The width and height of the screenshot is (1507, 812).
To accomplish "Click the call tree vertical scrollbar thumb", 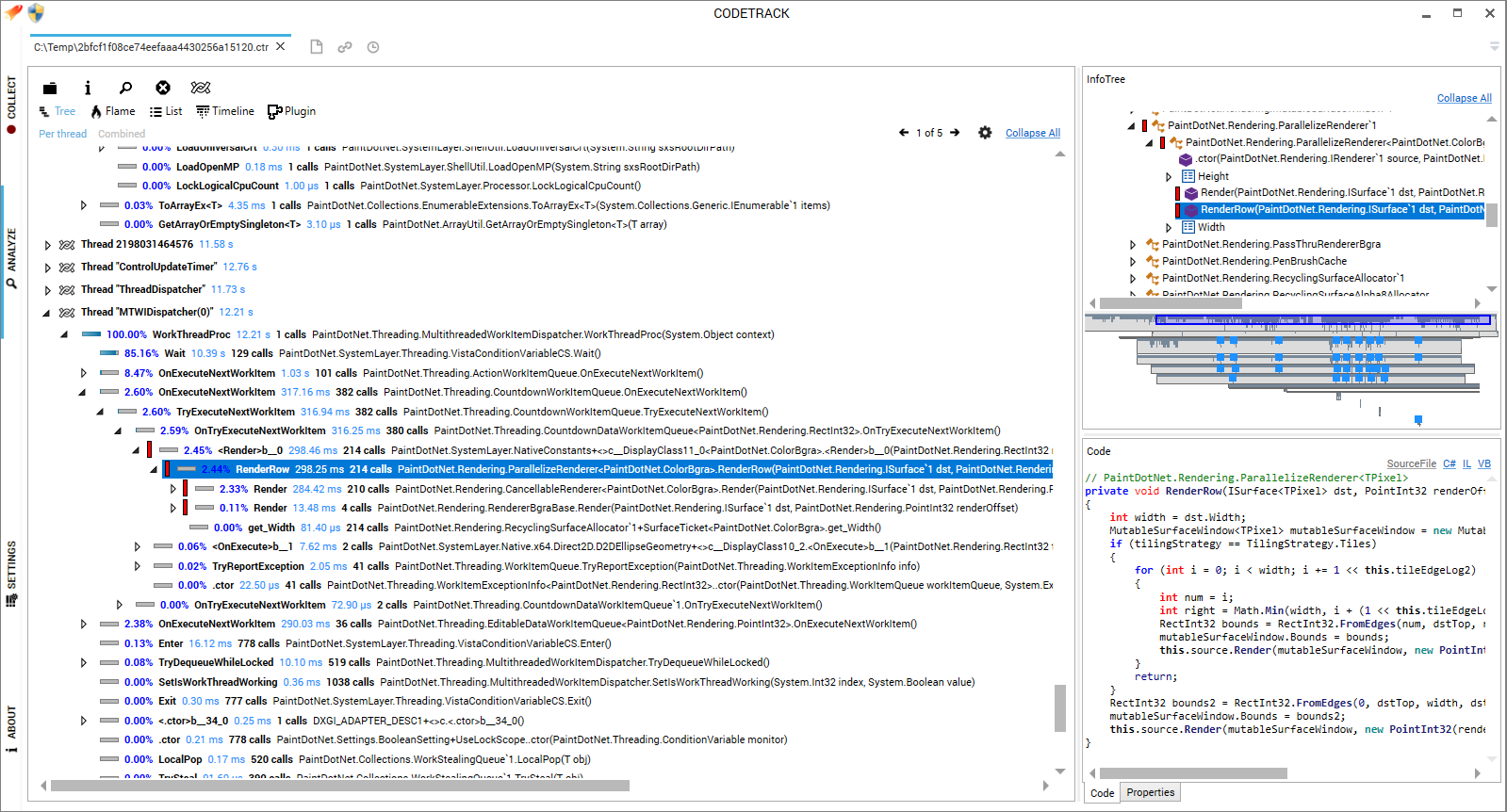I will pos(1060,707).
